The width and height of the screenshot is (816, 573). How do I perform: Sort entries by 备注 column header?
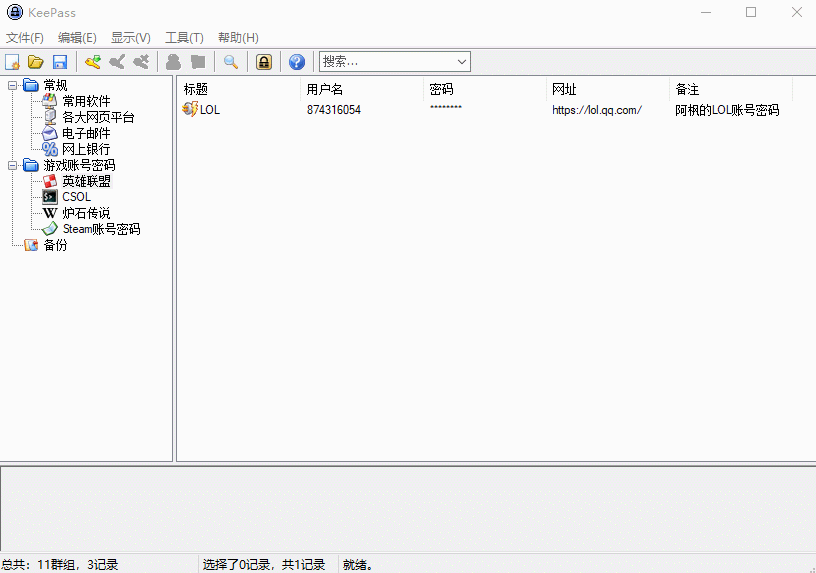tap(731, 89)
